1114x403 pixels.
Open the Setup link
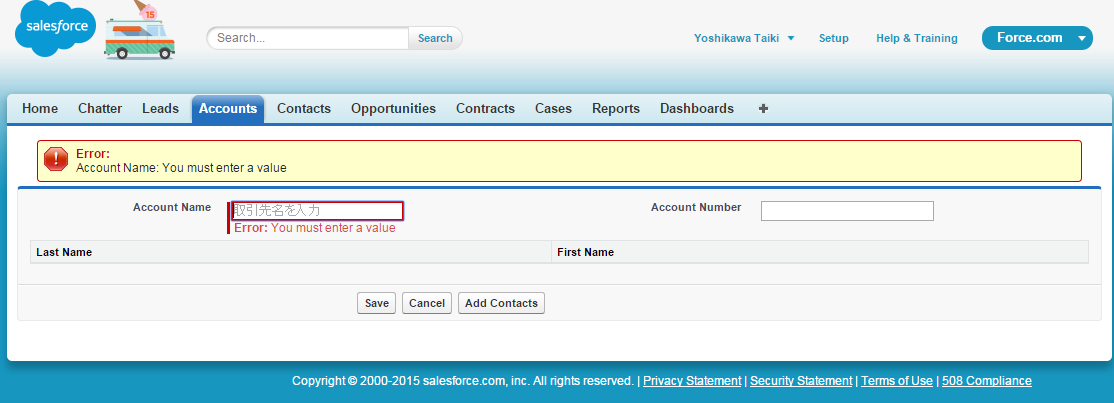(x=833, y=38)
